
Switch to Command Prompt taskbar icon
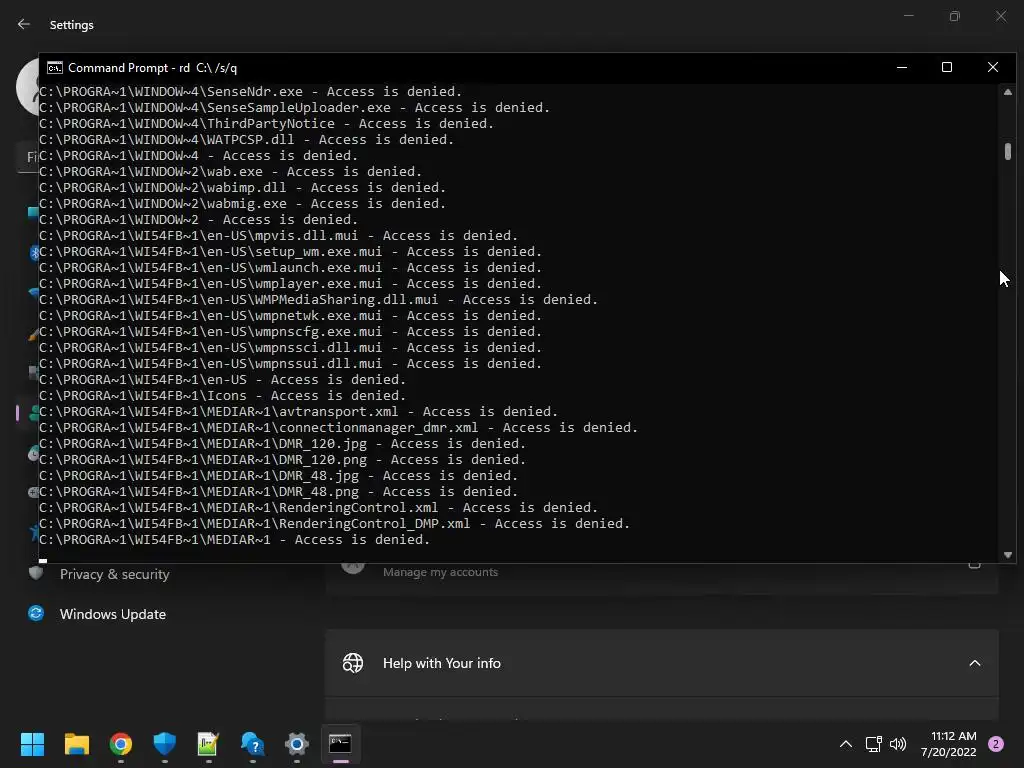(x=340, y=744)
